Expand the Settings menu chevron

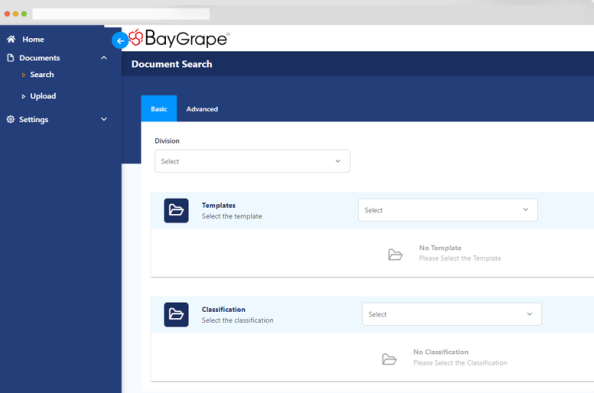click(104, 119)
